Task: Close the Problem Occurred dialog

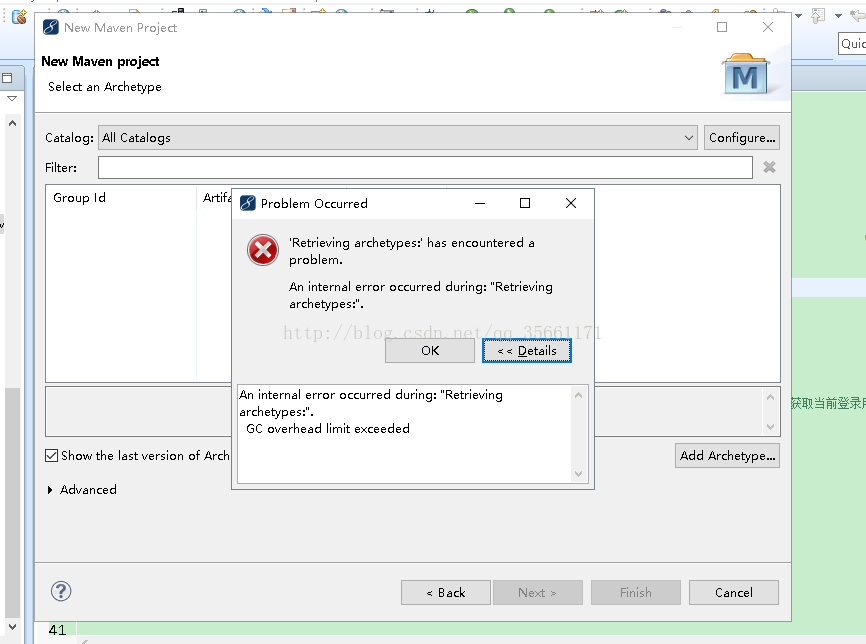Action: tap(571, 203)
